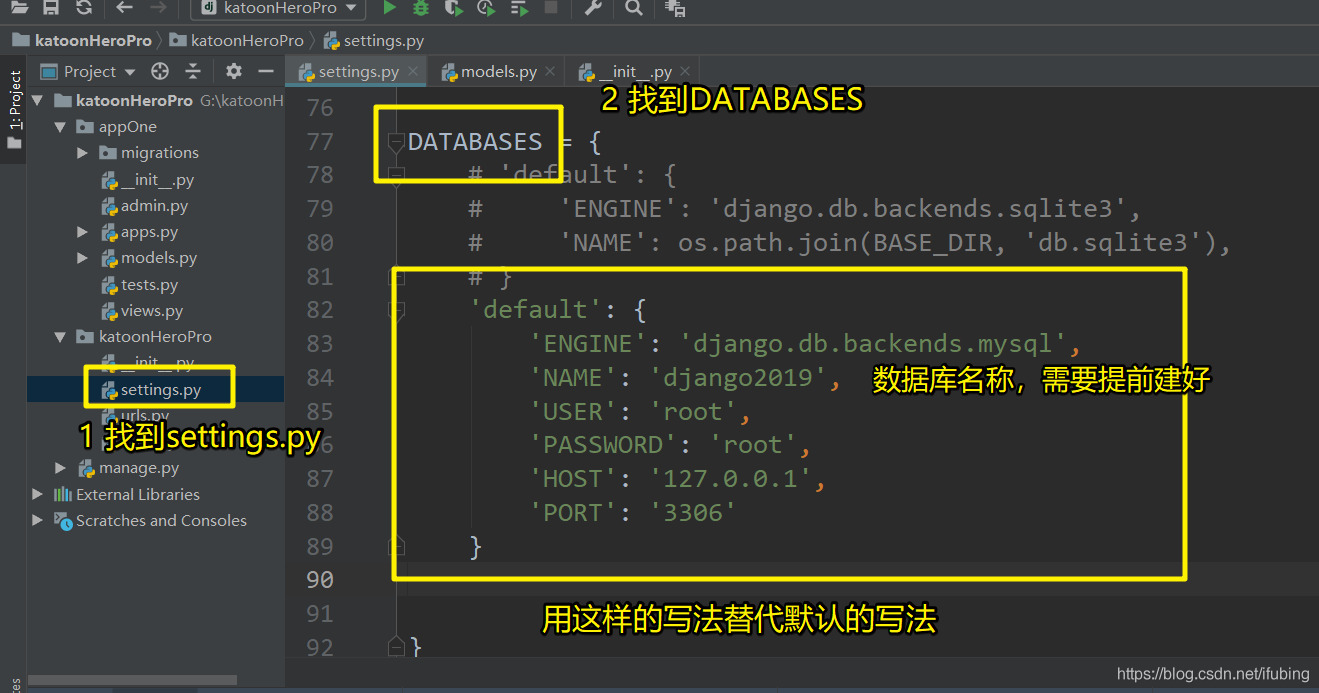
Task: Select settings.py in project tree
Action: pyautogui.click(x=161, y=389)
